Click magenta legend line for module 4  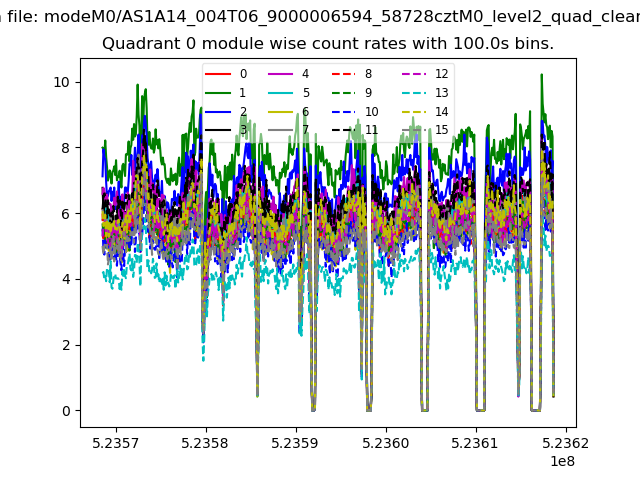point(280,74)
